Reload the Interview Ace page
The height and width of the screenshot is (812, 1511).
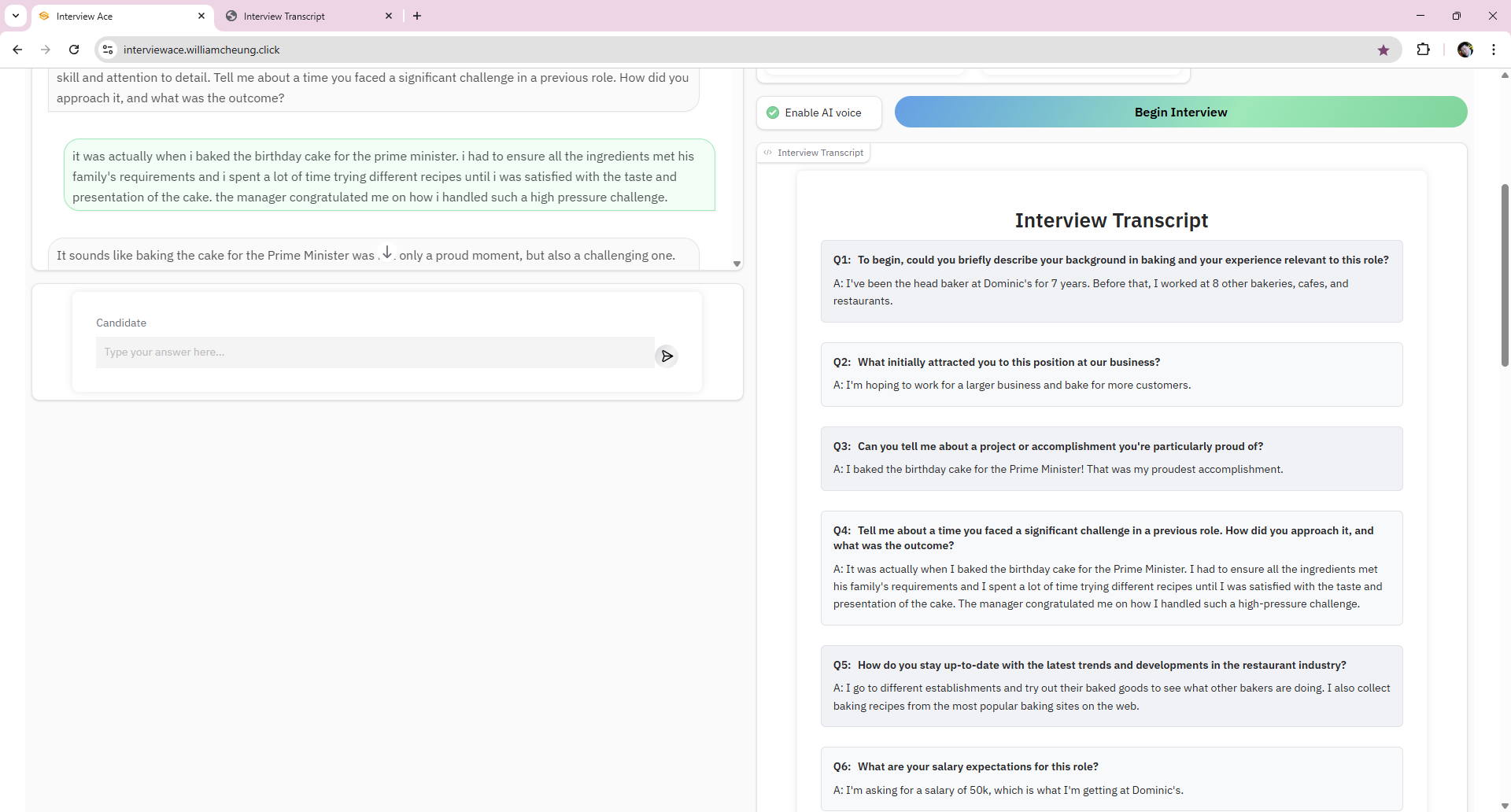[74, 50]
